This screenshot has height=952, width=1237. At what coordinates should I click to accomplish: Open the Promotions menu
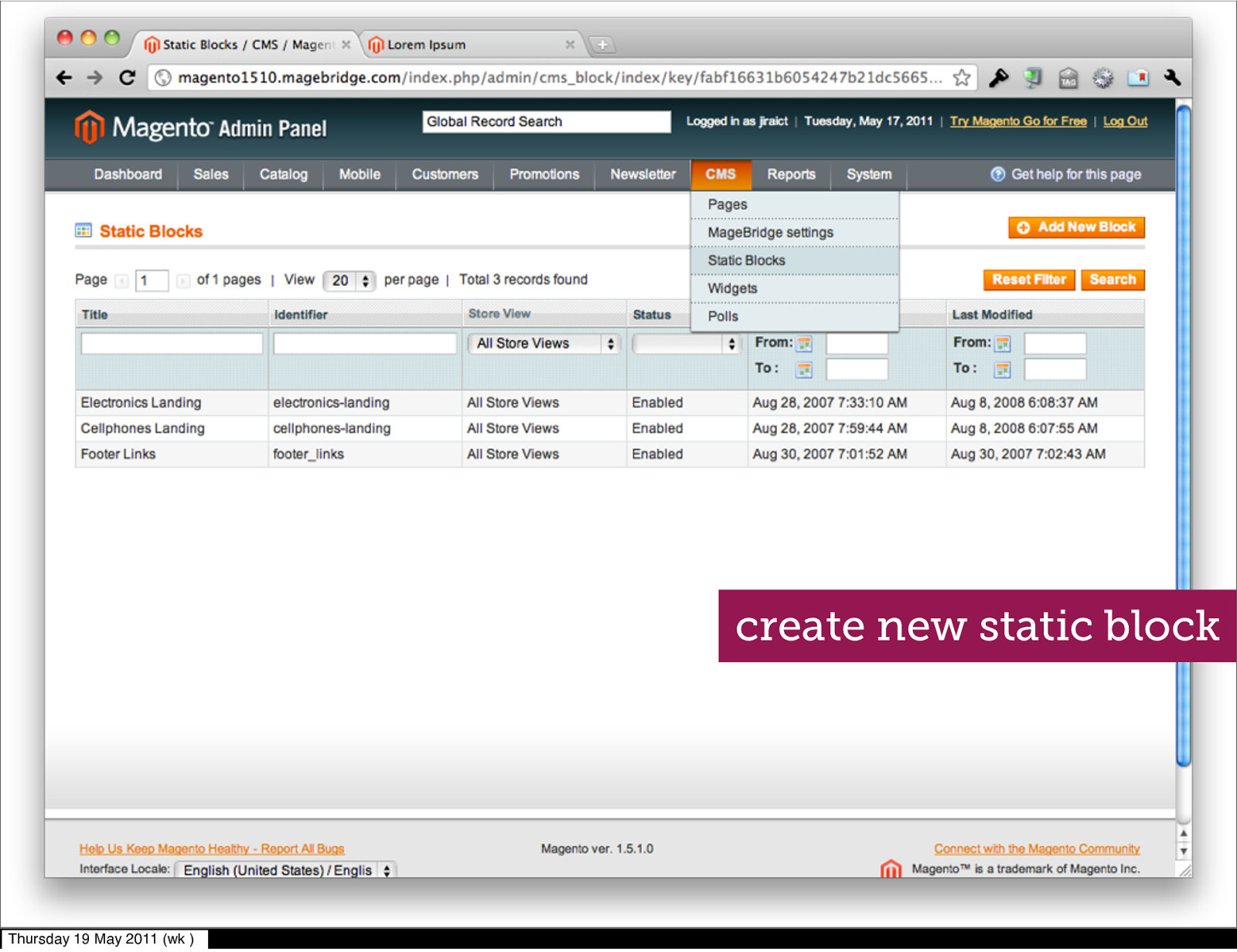(544, 175)
